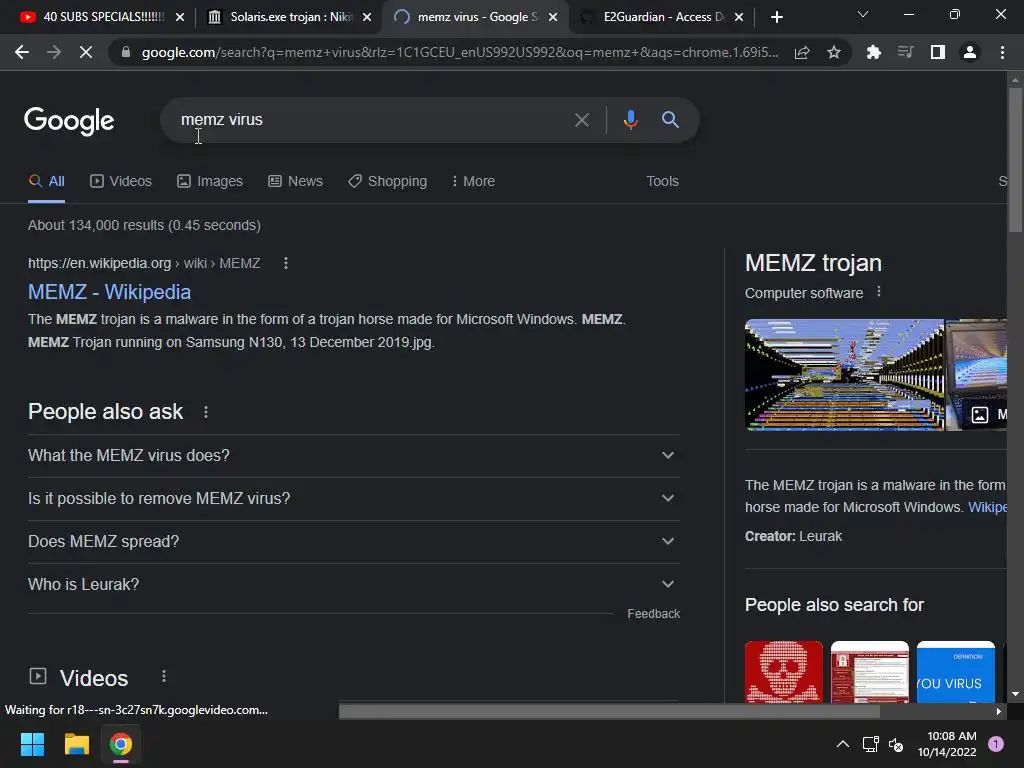The image size is (1024, 768).
Task: Expand 'Who is Leurak?' question
Action: click(x=353, y=584)
